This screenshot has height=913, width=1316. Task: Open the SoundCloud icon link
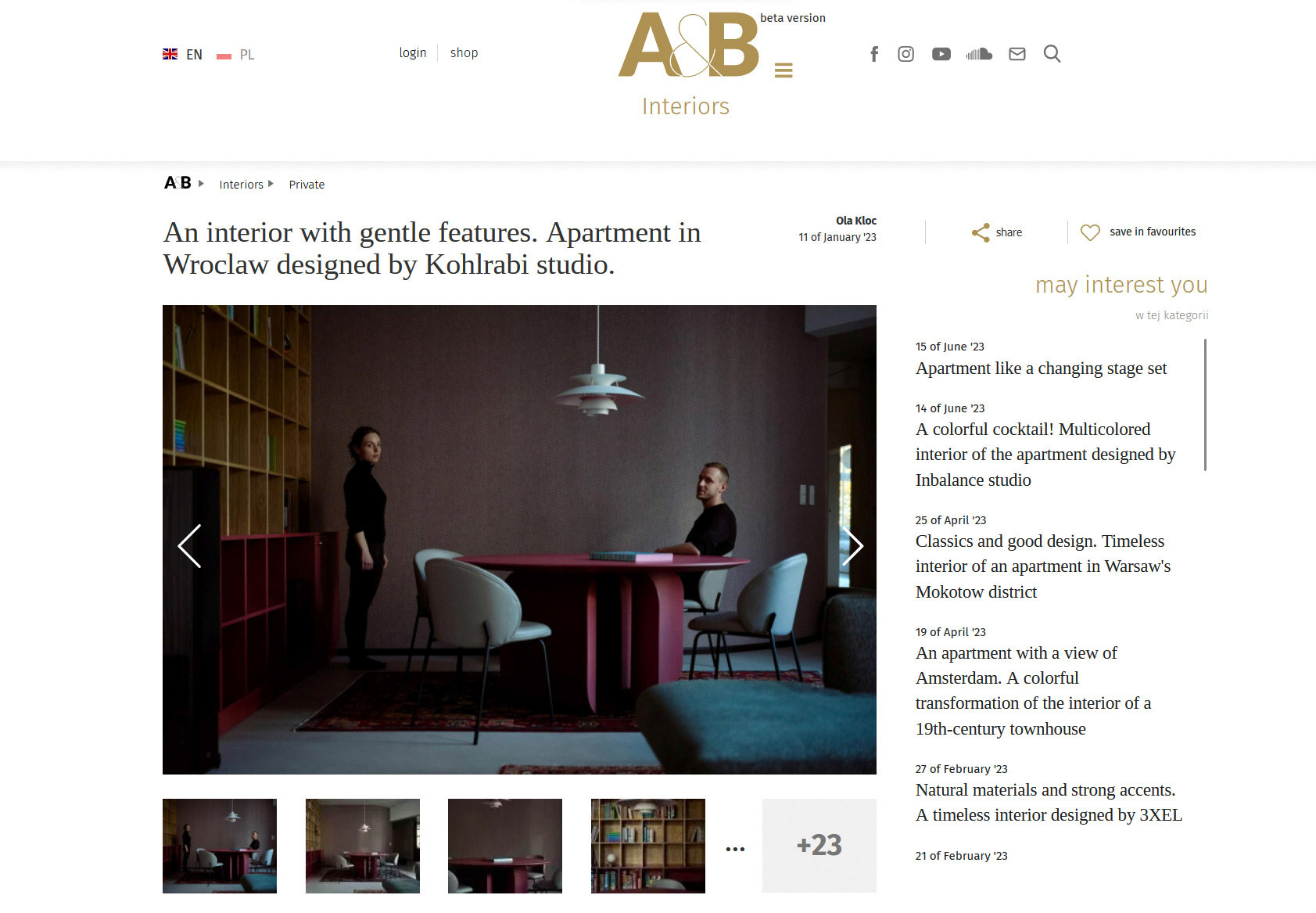click(979, 54)
